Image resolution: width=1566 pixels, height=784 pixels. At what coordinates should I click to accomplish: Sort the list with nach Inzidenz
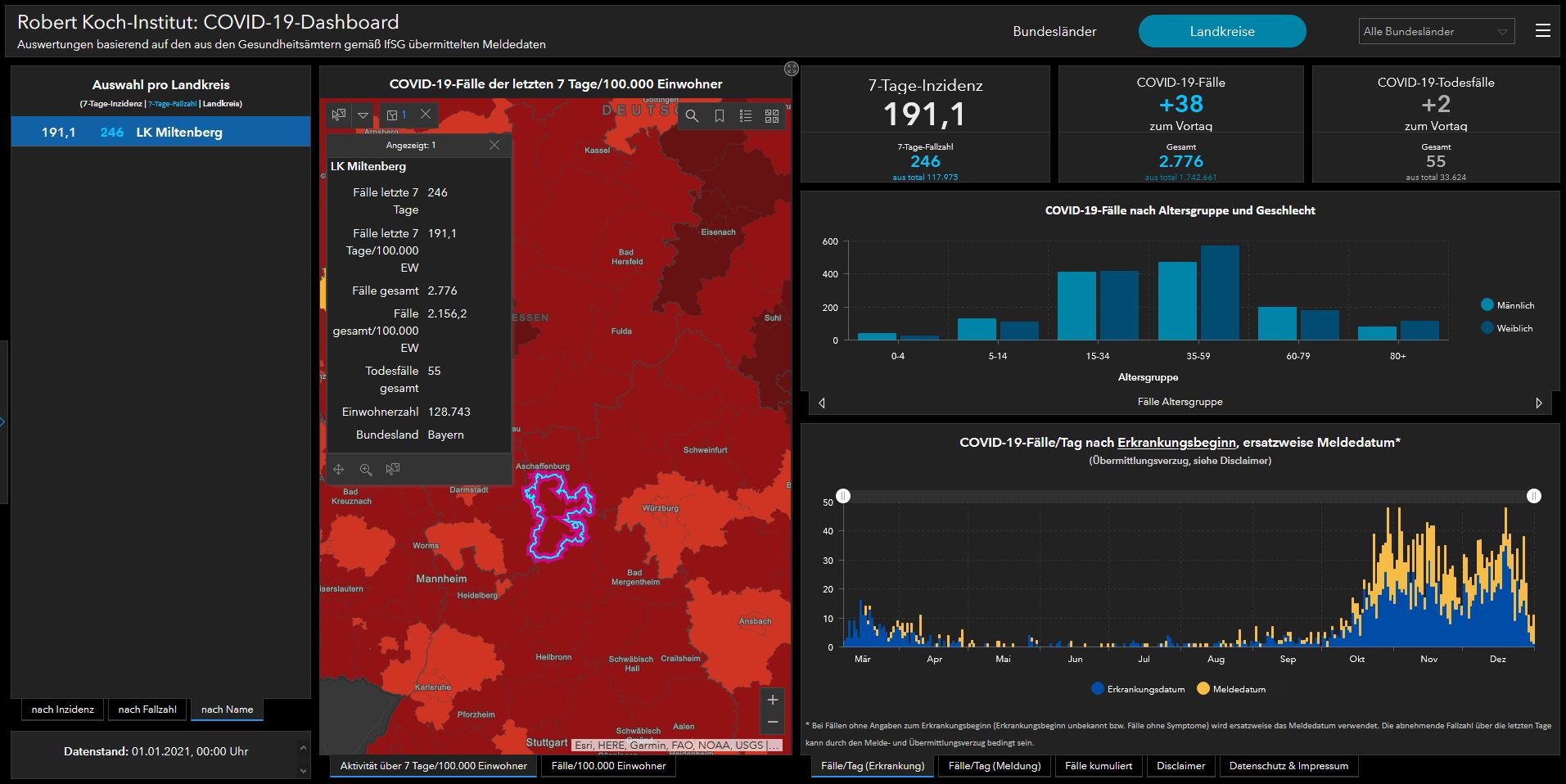(63, 710)
